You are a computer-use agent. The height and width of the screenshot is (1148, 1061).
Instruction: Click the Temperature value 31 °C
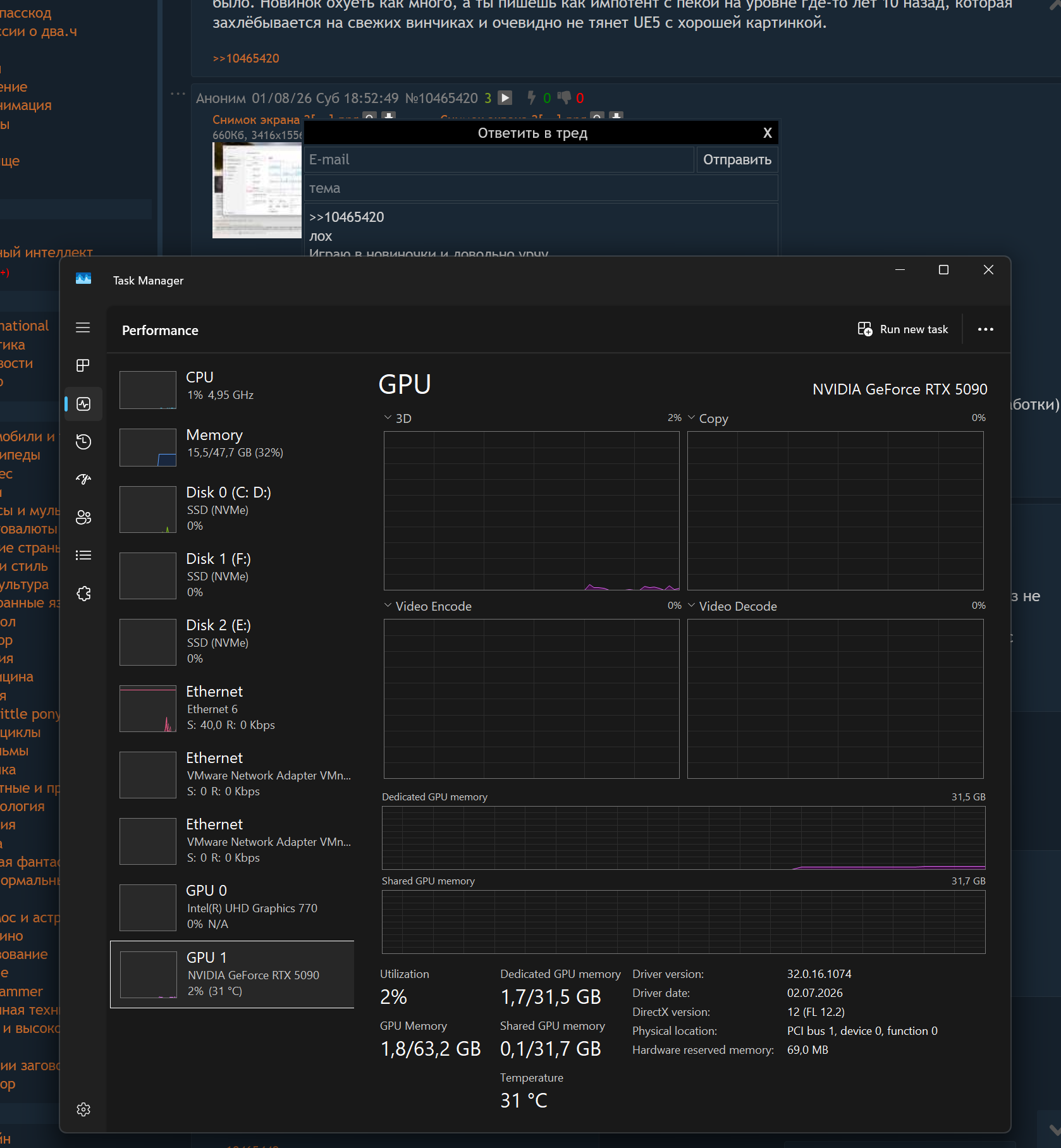click(524, 1101)
